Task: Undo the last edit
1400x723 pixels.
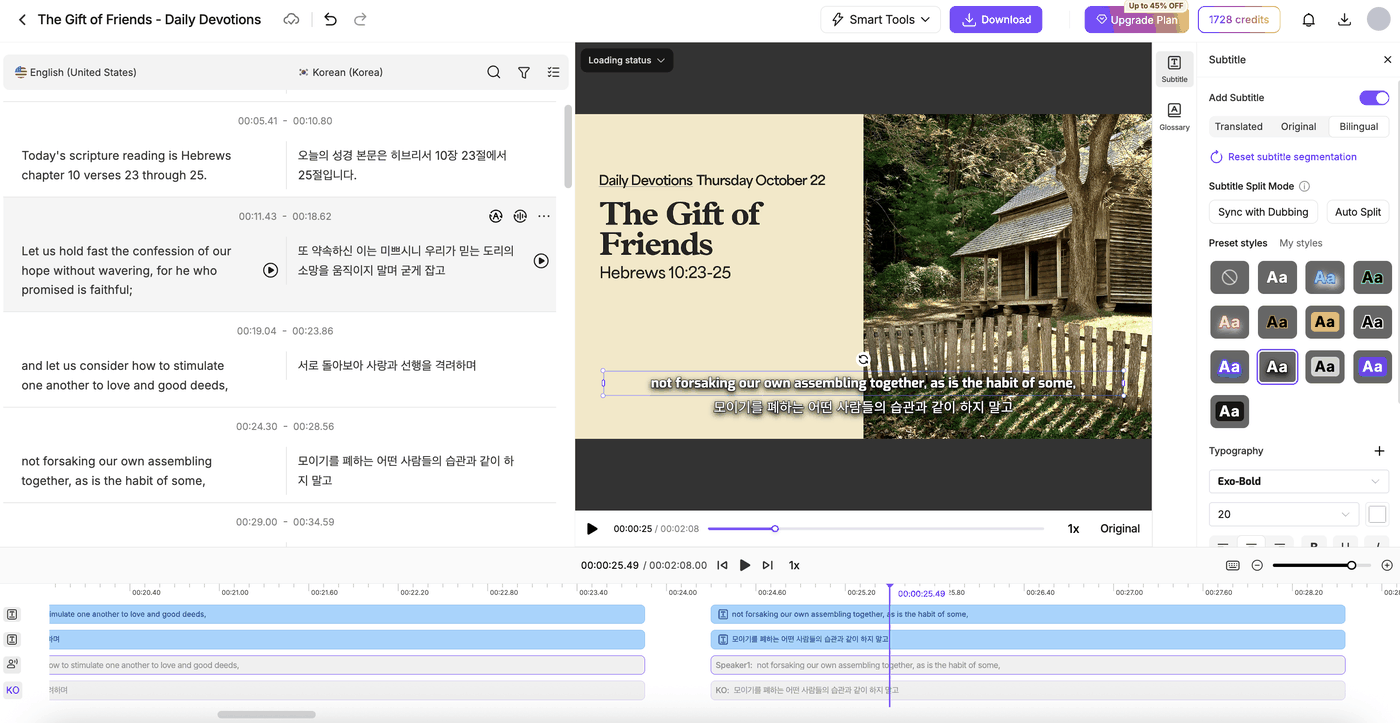Action: pyautogui.click(x=331, y=19)
